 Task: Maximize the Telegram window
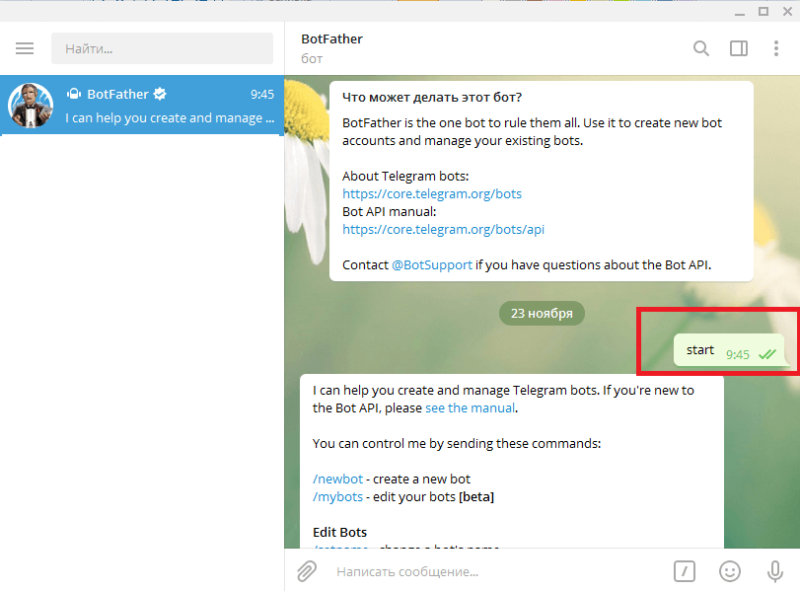click(x=763, y=11)
